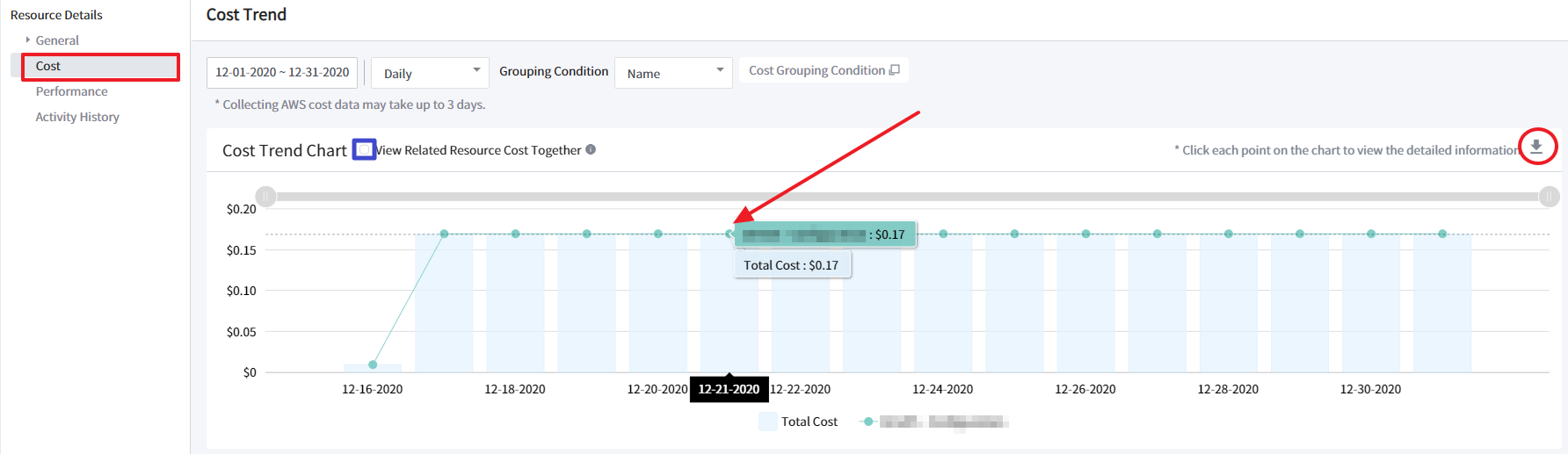Click right handle of chart range slider

pos(1549,197)
